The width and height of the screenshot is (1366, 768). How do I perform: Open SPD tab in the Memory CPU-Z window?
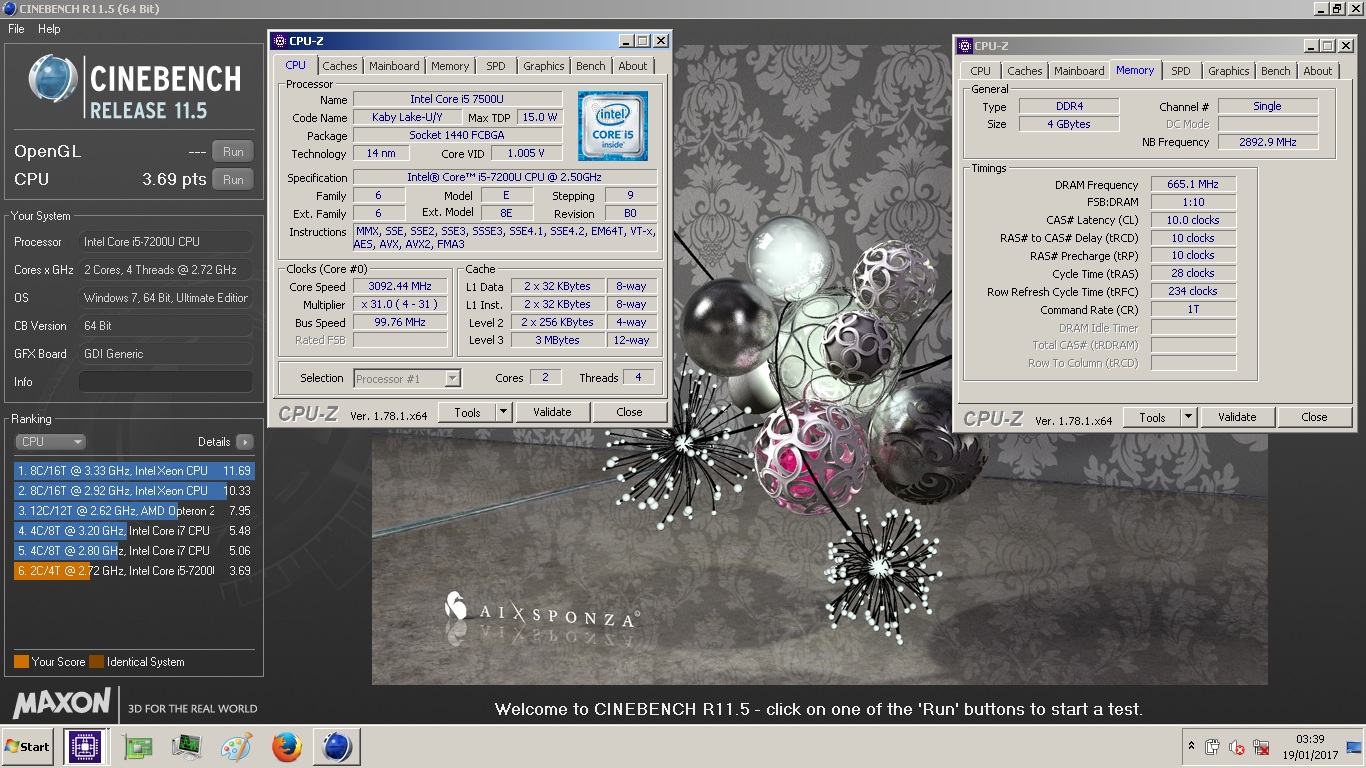coord(1181,71)
